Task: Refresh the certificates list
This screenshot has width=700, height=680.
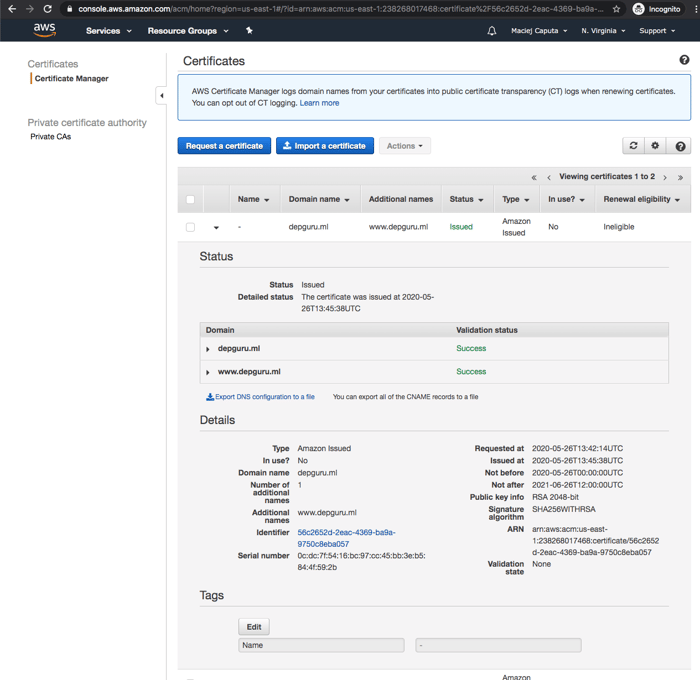Action: coord(633,146)
